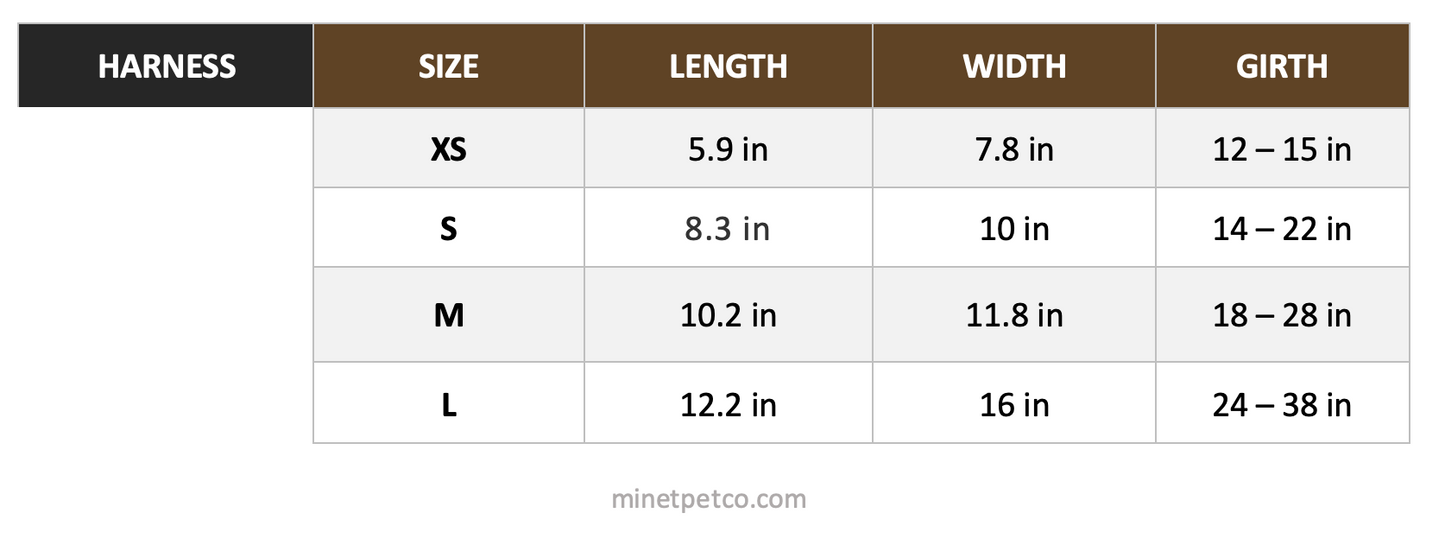The image size is (1445, 551).
Task: Click the 5.9 in length value
Action: pos(729,149)
